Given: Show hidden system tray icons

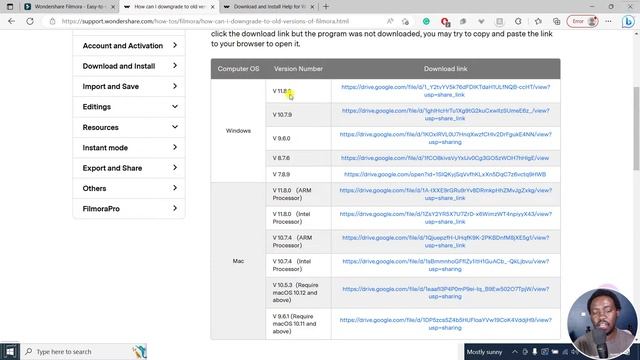Looking at the screenshot, I should click(515, 352).
